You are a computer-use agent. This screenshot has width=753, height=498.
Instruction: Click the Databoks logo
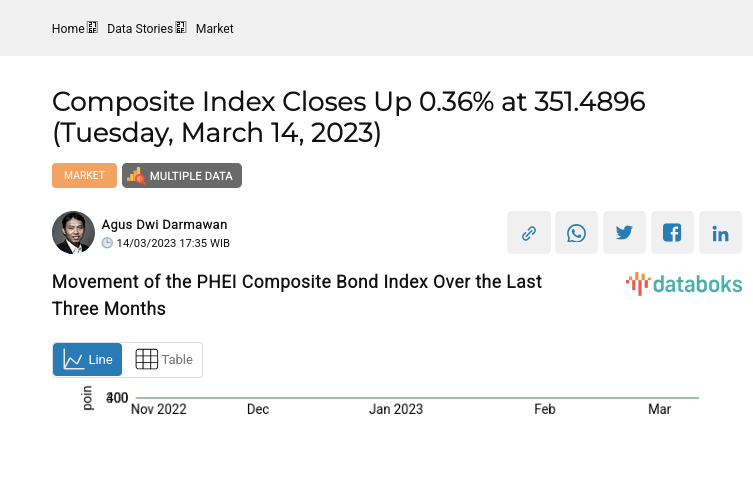click(684, 284)
